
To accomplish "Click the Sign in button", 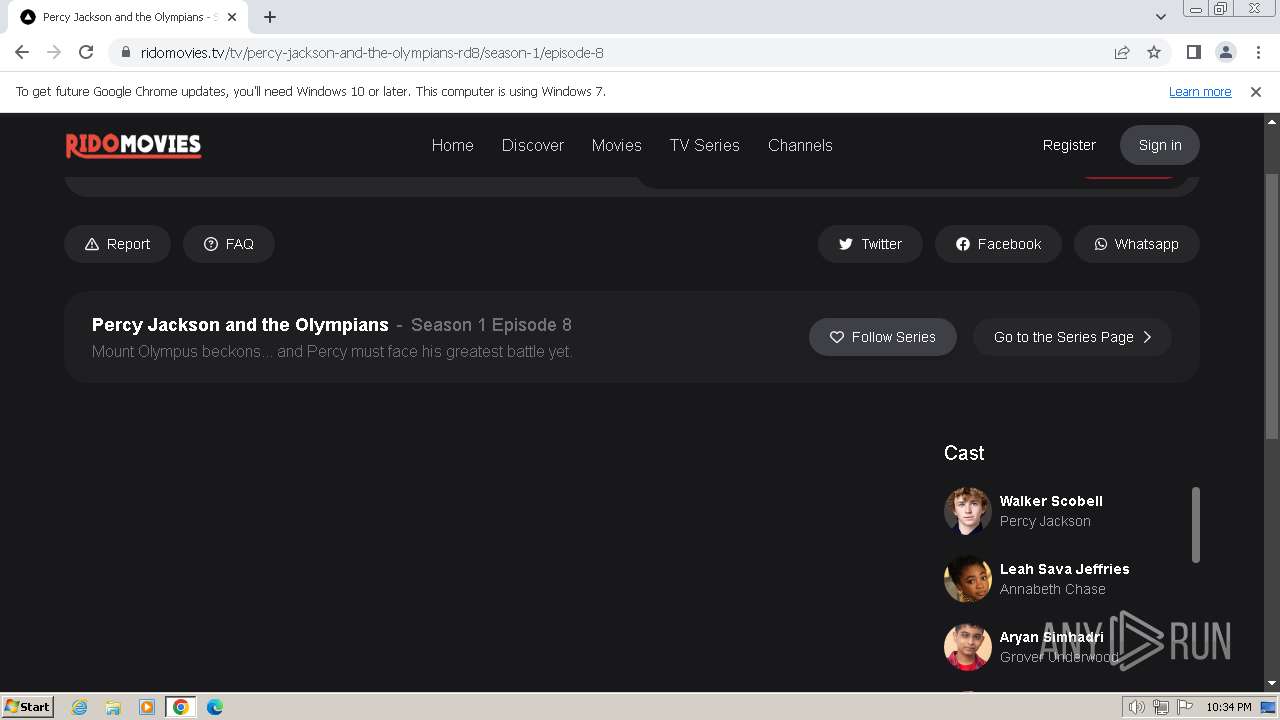I will coord(1160,145).
